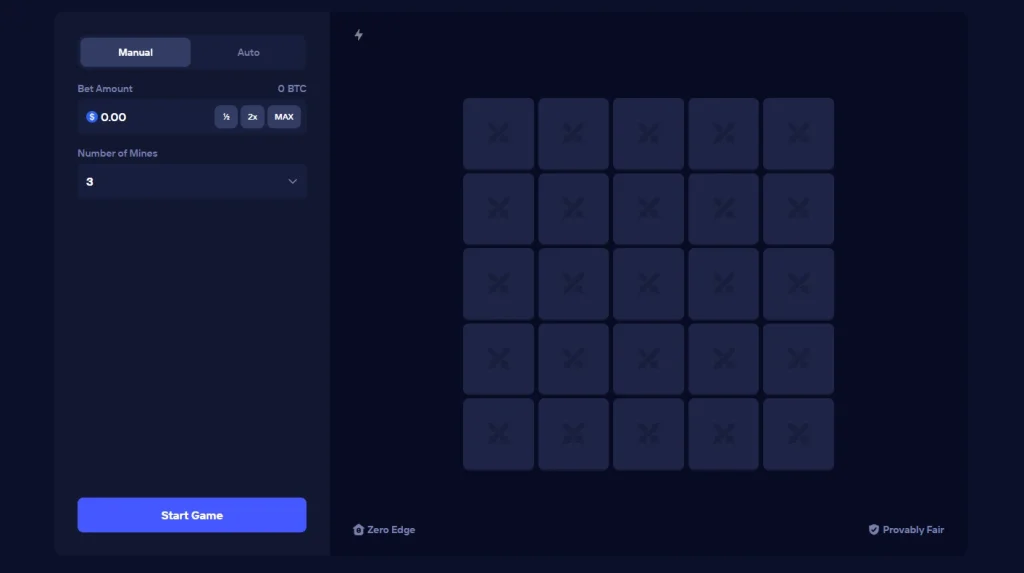This screenshot has width=1024, height=573.
Task: Reveal tile in row 2, column 5
Action: click(x=799, y=209)
